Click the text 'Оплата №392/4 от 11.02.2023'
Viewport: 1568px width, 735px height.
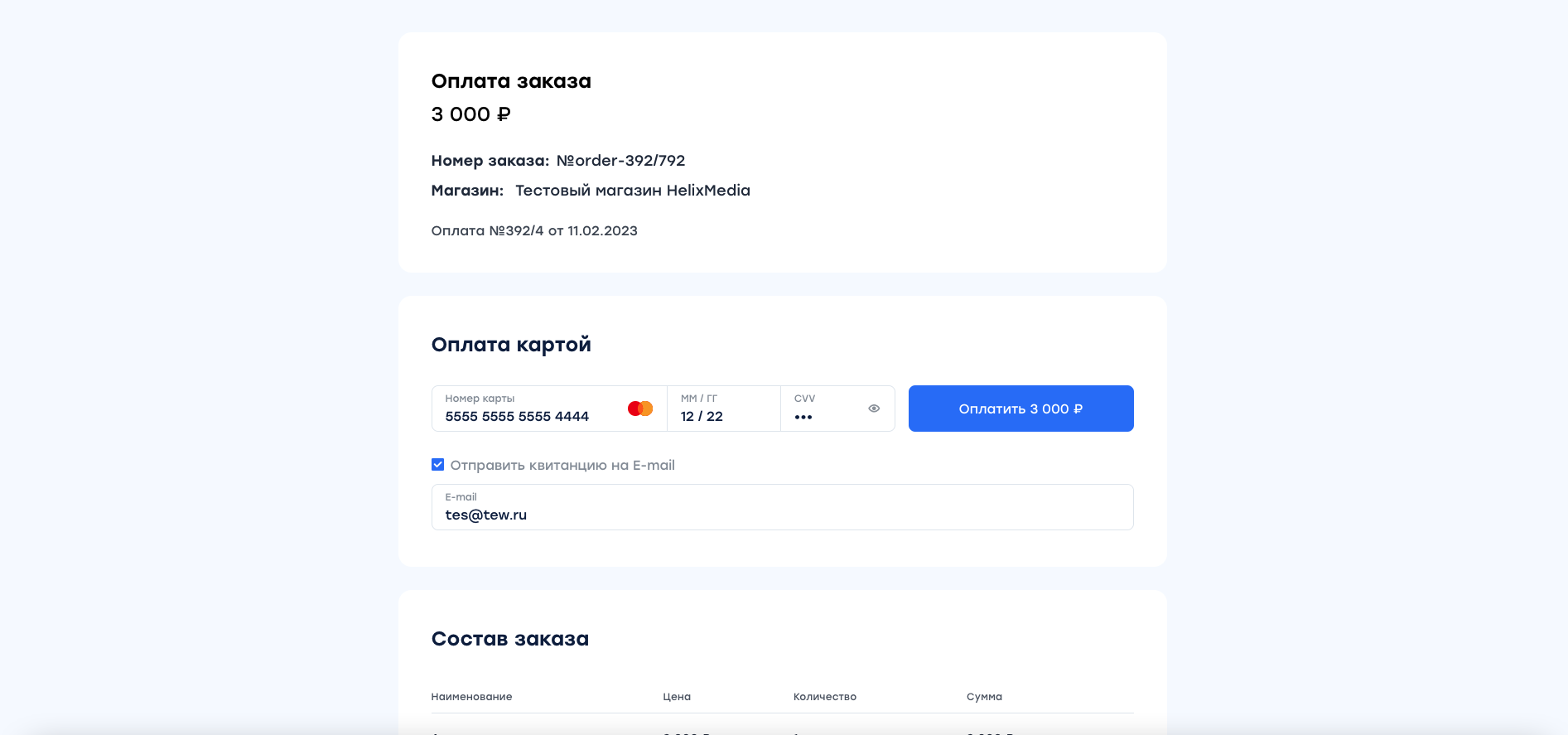point(534,231)
